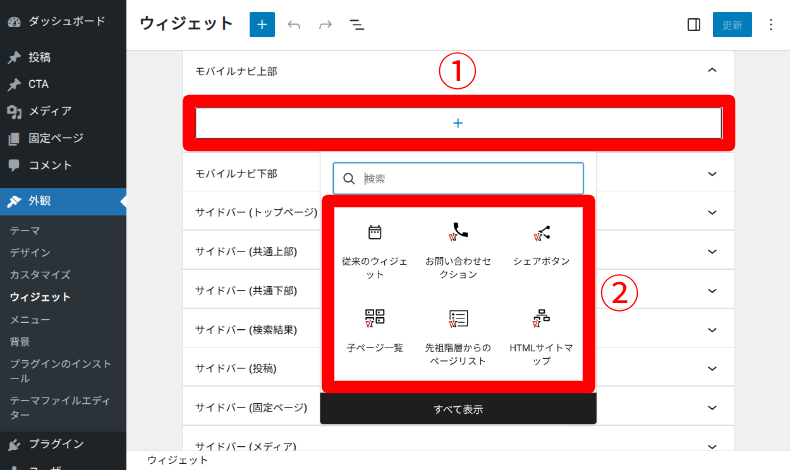Click the 投稿 pin icon
The height and width of the screenshot is (470, 790).
[14, 57]
